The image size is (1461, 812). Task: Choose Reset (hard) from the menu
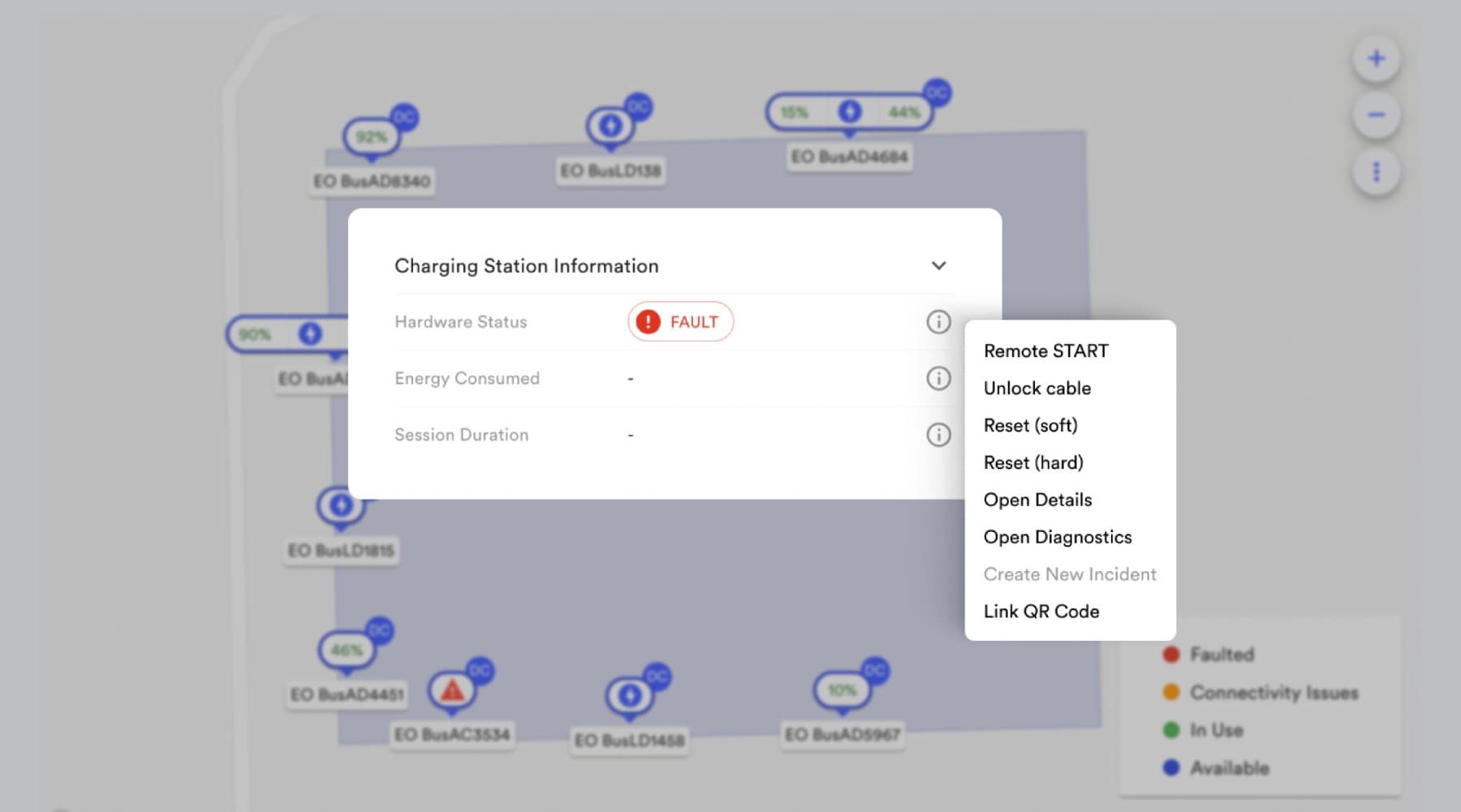click(x=1033, y=463)
